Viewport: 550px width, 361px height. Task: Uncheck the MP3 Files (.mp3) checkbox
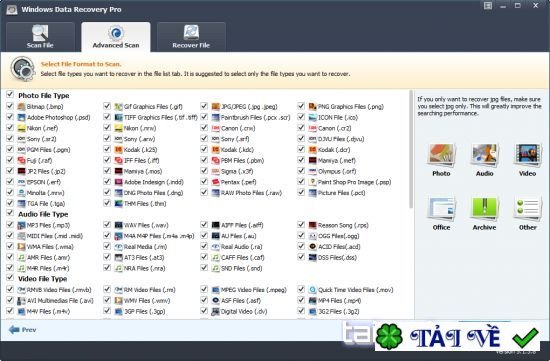(x=10, y=224)
